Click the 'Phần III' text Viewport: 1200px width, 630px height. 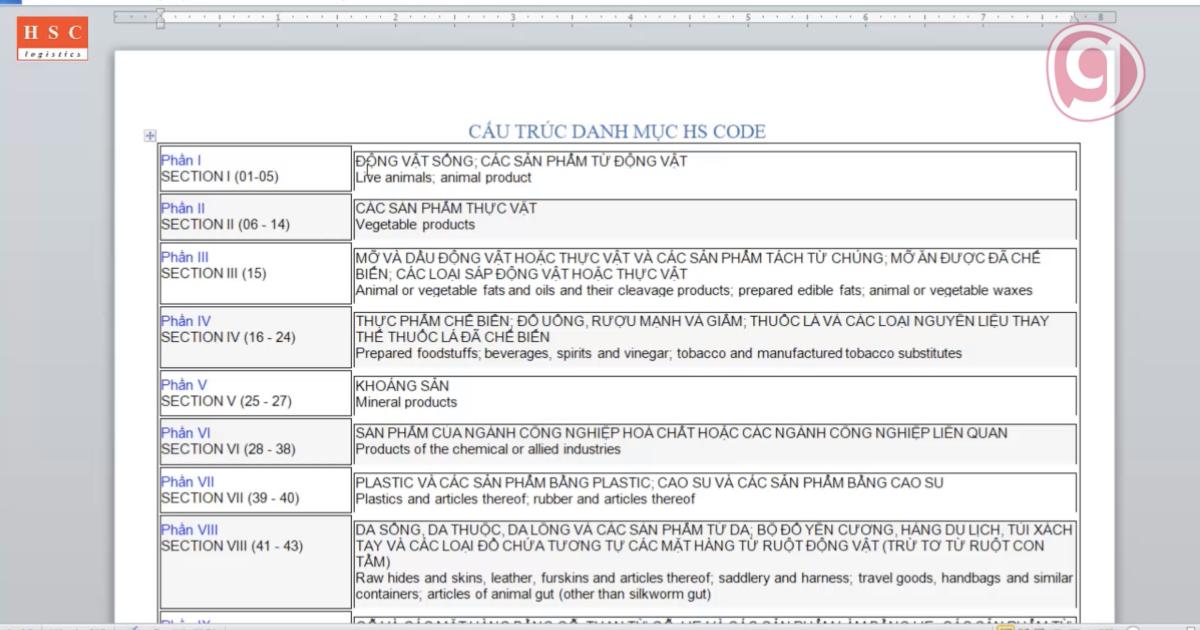pyautogui.click(x=185, y=257)
